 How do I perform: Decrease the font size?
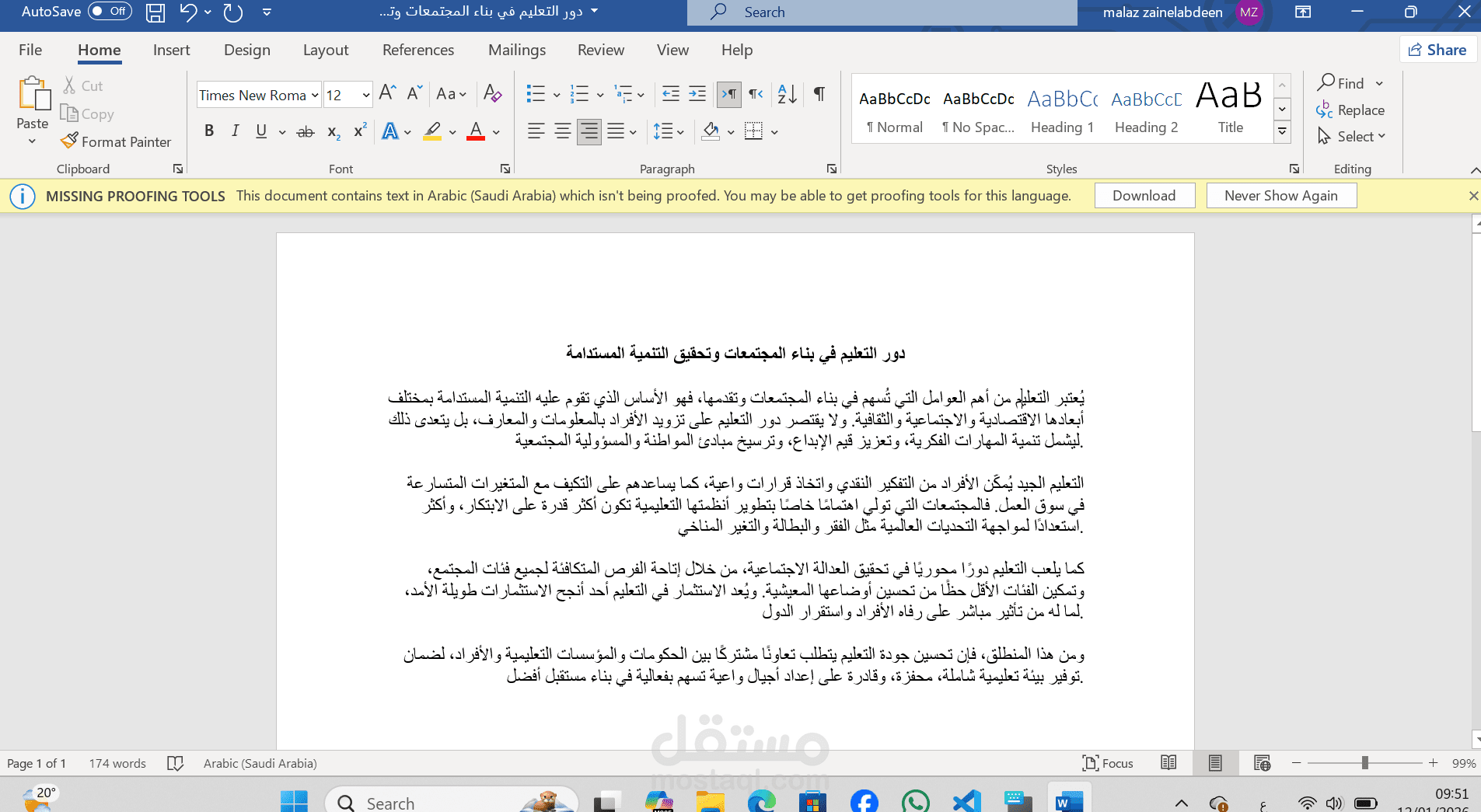415,94
